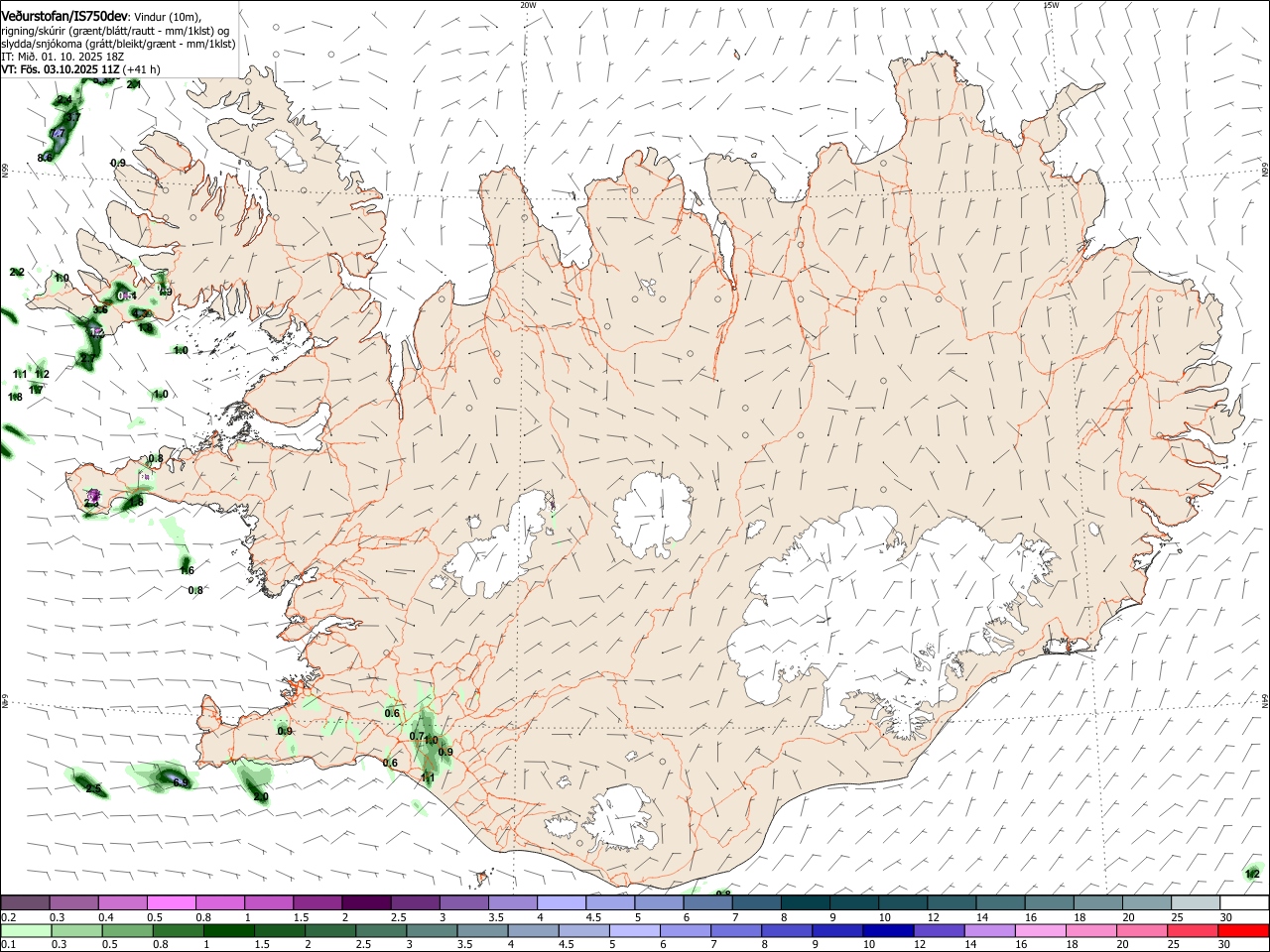
Task: Click the 6.9 precipitation value southwest of Reykjanes
Action: point(181,782)
